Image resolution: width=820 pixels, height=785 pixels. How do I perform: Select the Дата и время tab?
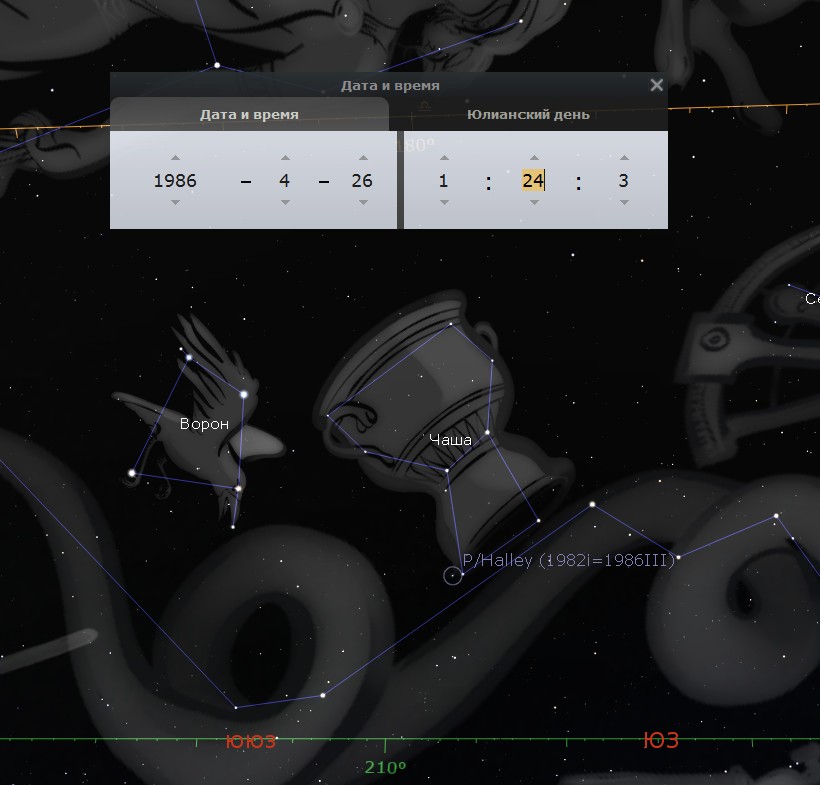249,115
